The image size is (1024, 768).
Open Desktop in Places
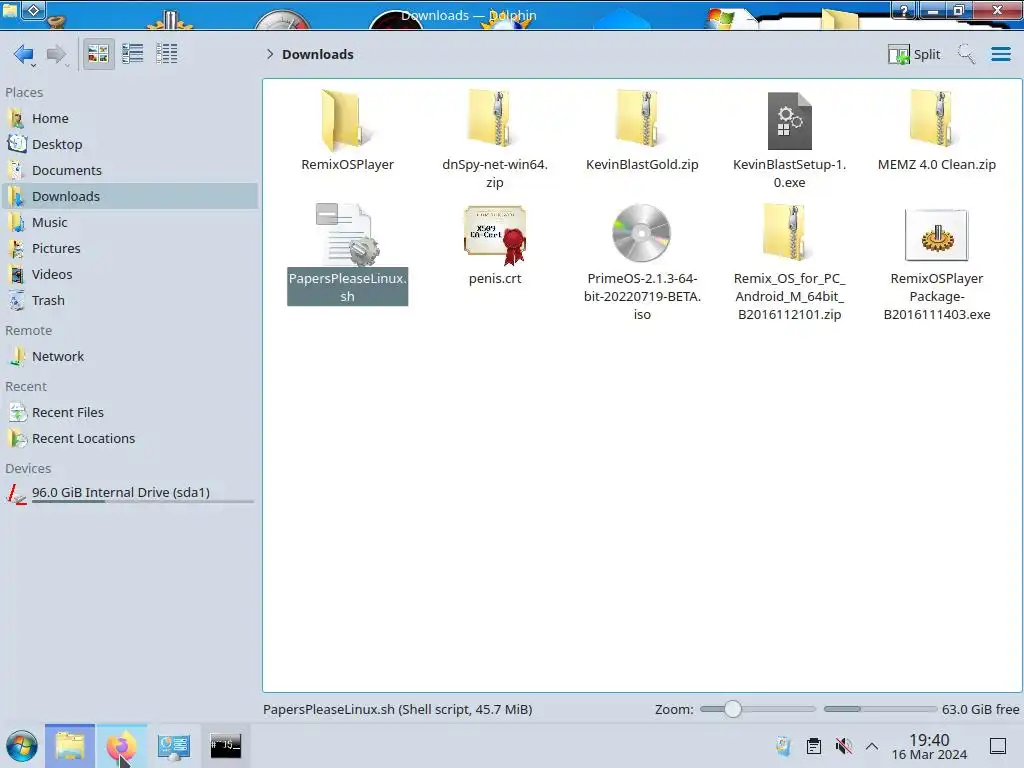coord(130,144)
